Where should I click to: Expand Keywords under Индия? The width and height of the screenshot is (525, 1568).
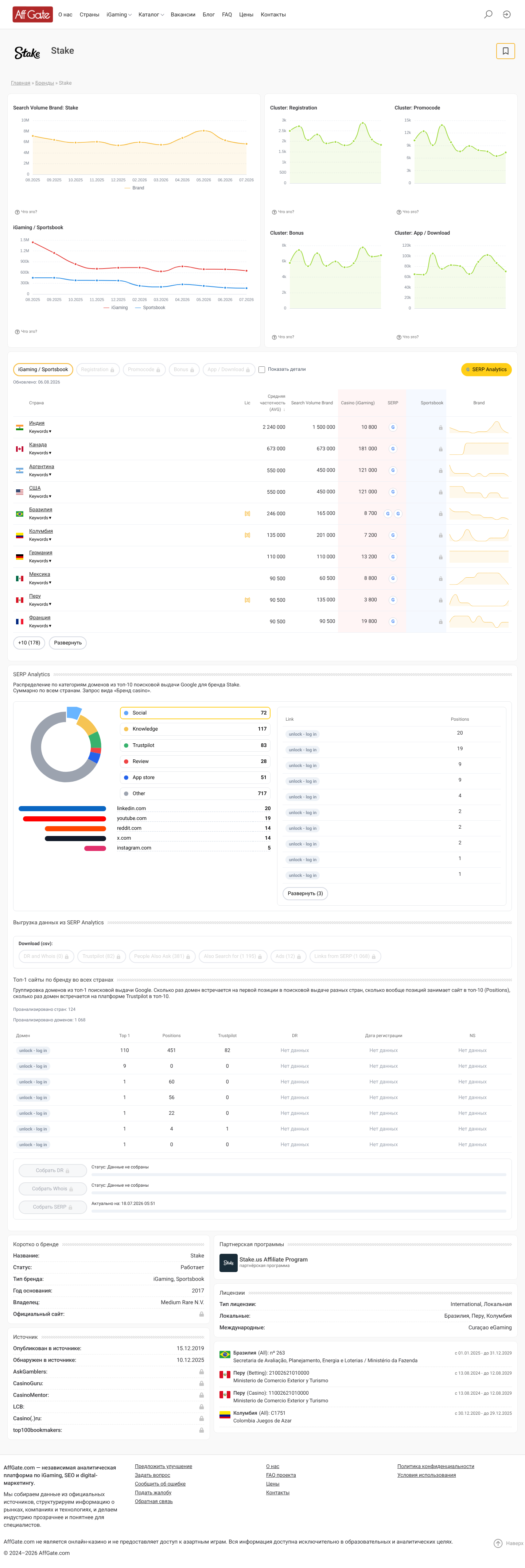(x=40, y=432)
